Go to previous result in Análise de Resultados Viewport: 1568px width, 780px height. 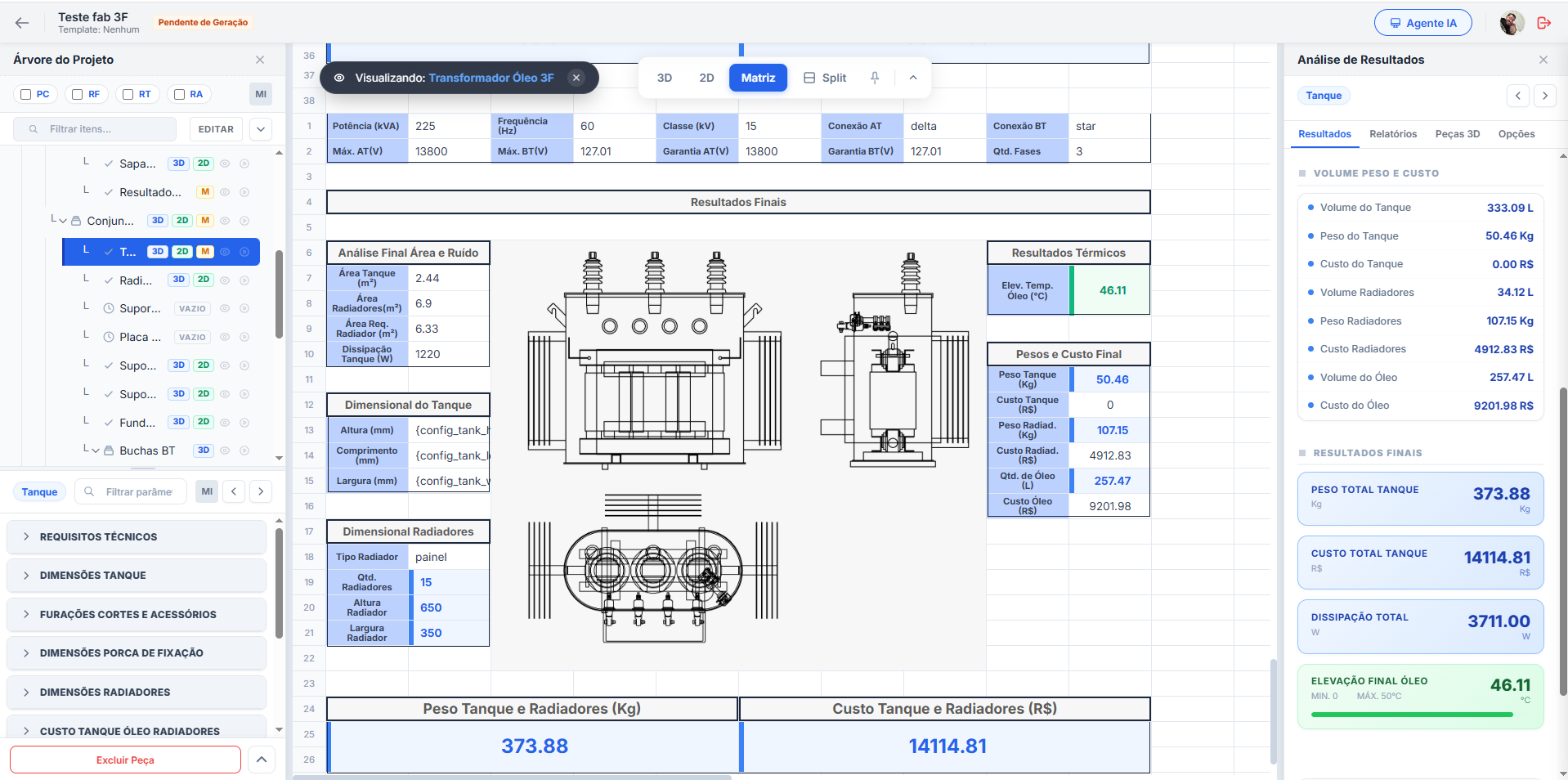pyautogui.click(x=1518, y=96)
